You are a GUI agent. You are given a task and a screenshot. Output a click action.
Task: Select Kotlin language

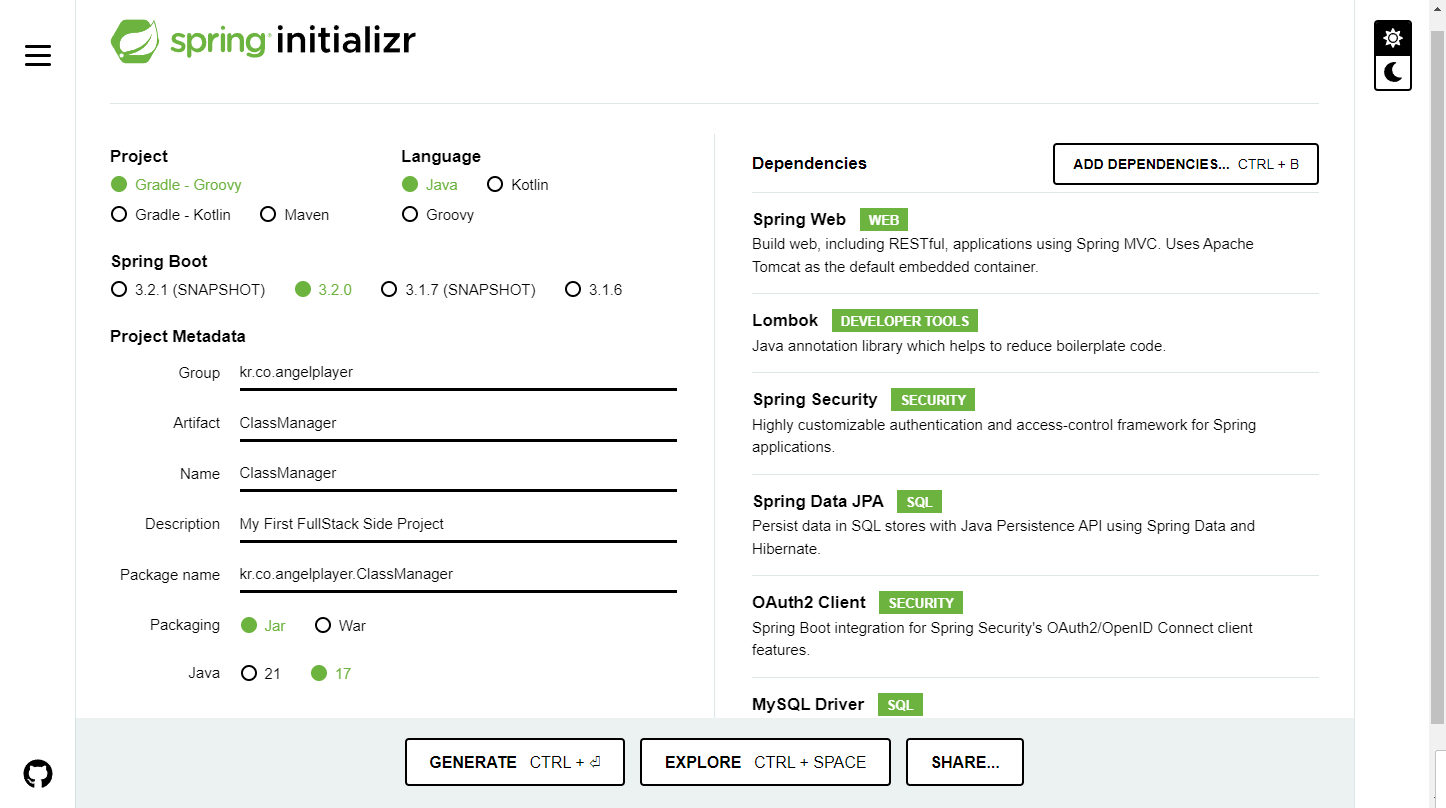[x=518, y=185]
